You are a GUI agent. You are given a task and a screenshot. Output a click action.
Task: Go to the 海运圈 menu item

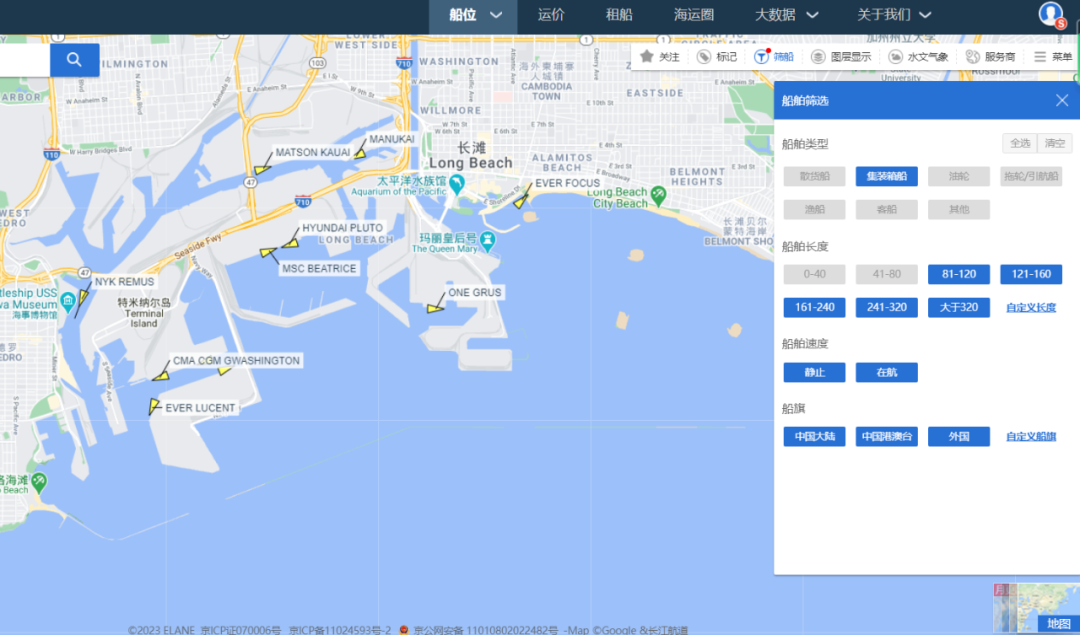(693, 14)
